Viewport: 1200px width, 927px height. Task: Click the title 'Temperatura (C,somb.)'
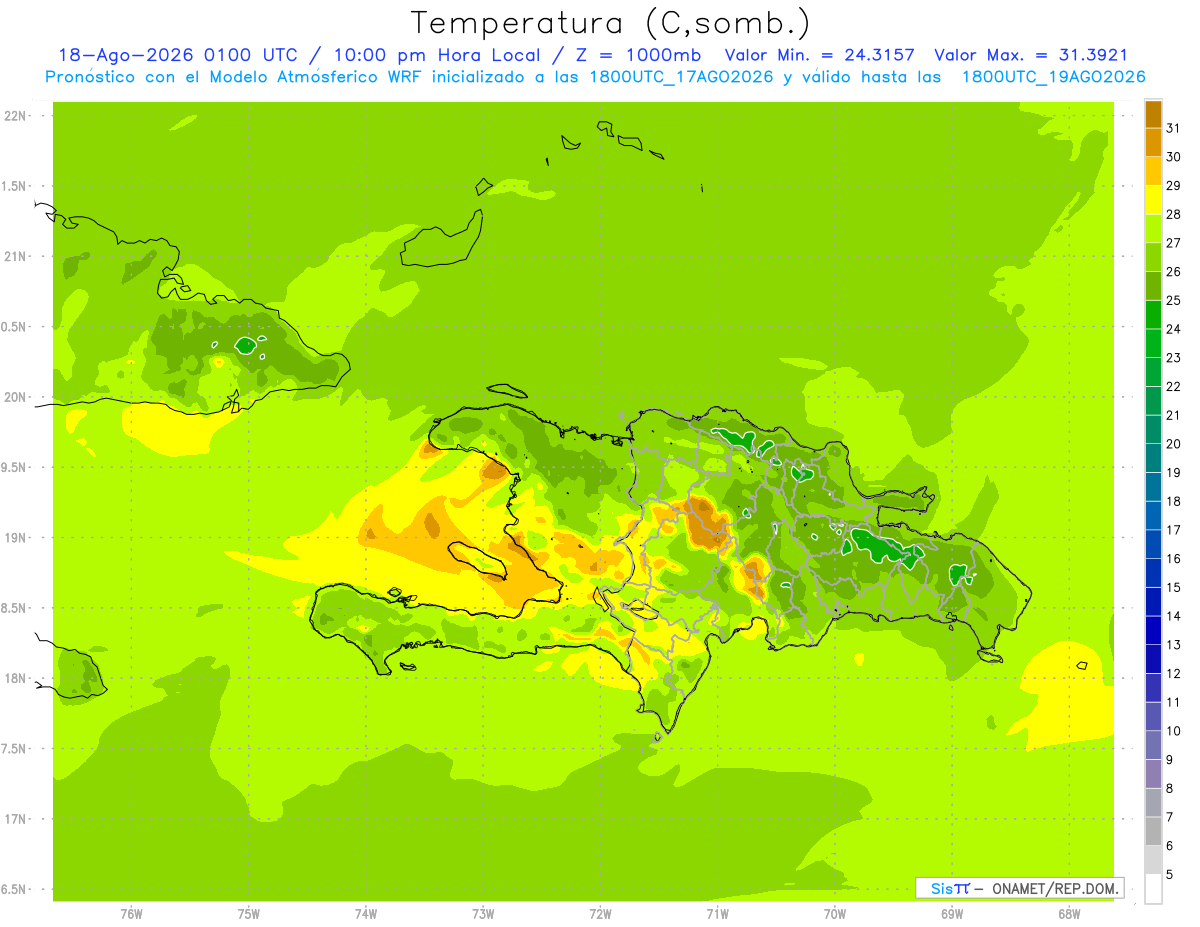coord(611,22)
